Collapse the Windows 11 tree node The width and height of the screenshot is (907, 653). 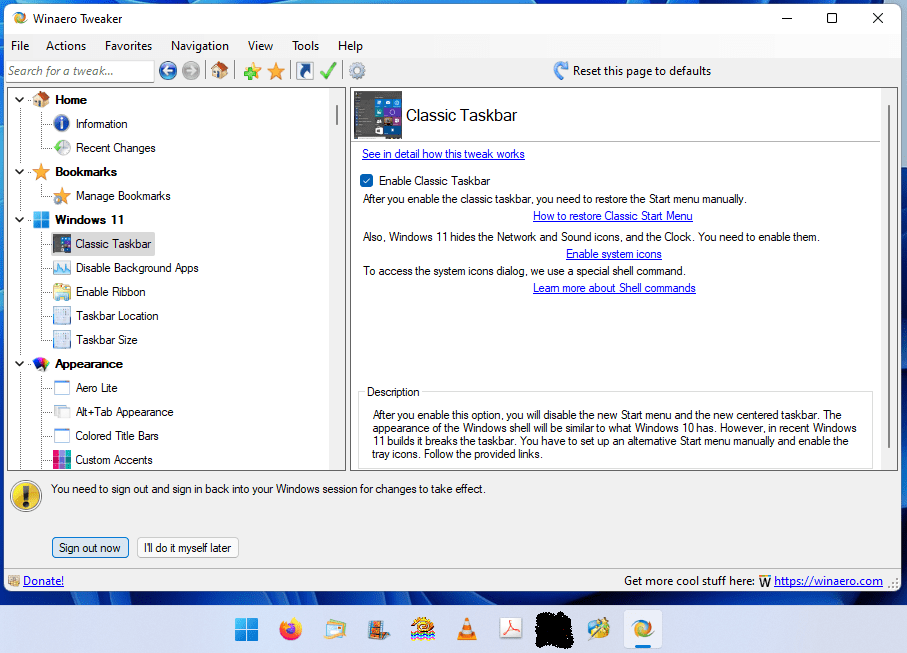point(20,220)
